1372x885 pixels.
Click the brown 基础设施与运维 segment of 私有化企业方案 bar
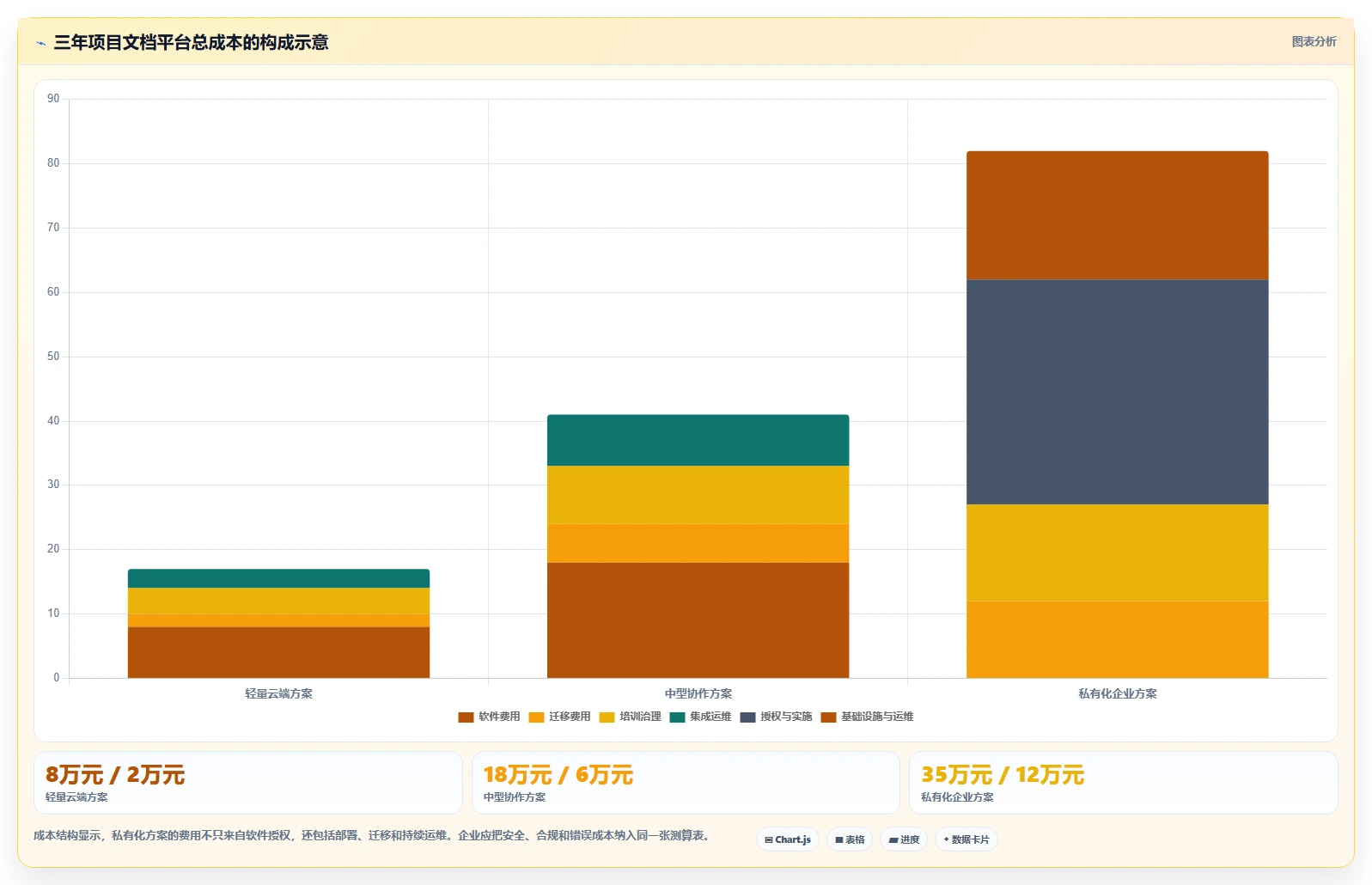1117,216
